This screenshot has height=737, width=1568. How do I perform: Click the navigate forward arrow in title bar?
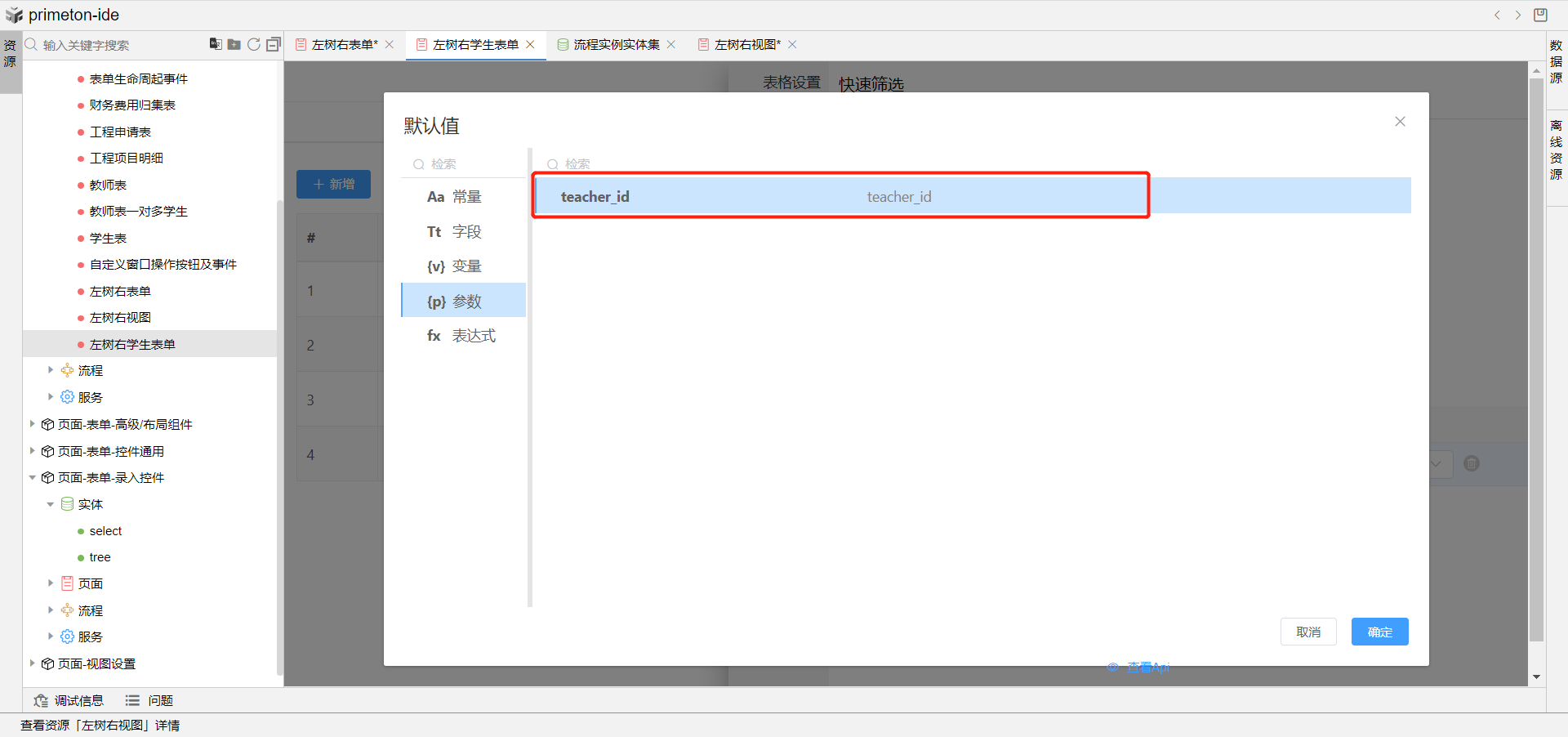pos(1518,15)
